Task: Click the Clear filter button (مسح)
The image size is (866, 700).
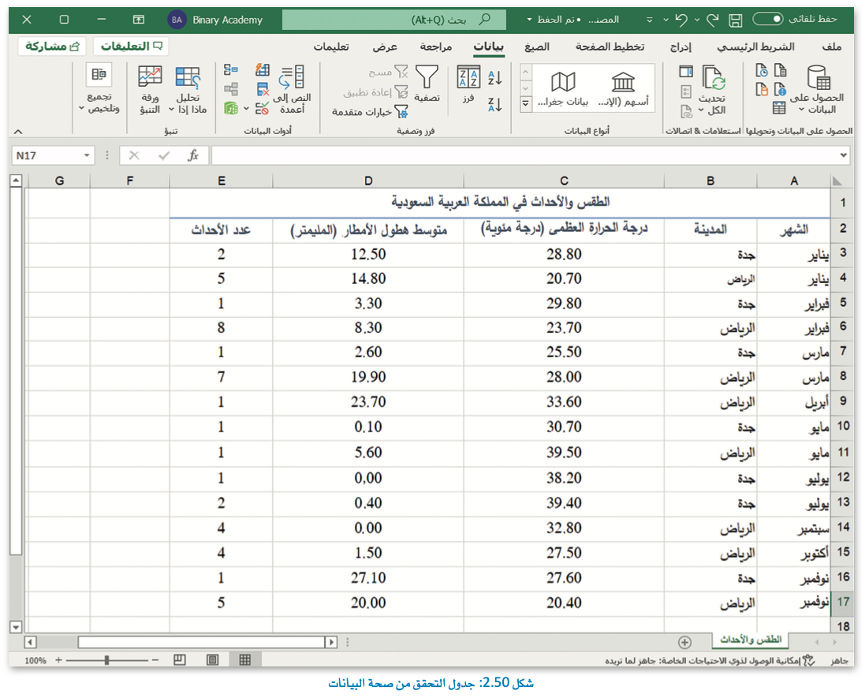Action: click(388, 72)
